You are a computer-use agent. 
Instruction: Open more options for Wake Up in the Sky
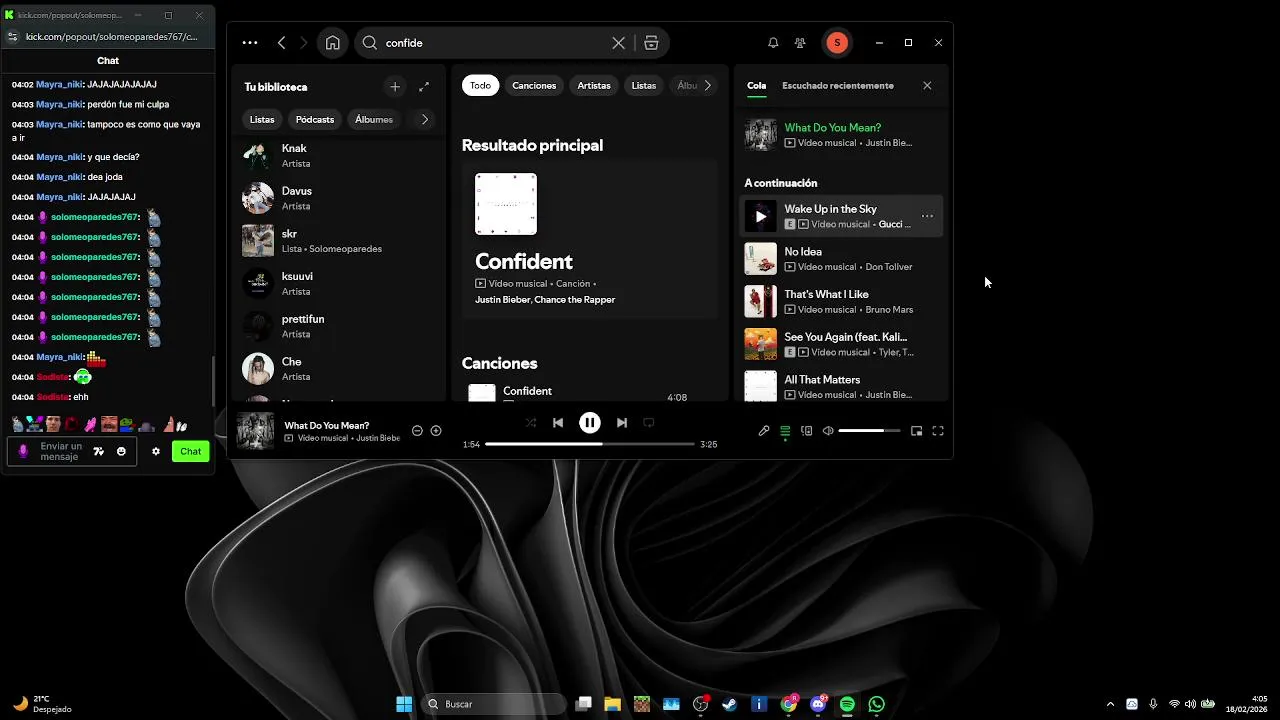coord(927,216)
